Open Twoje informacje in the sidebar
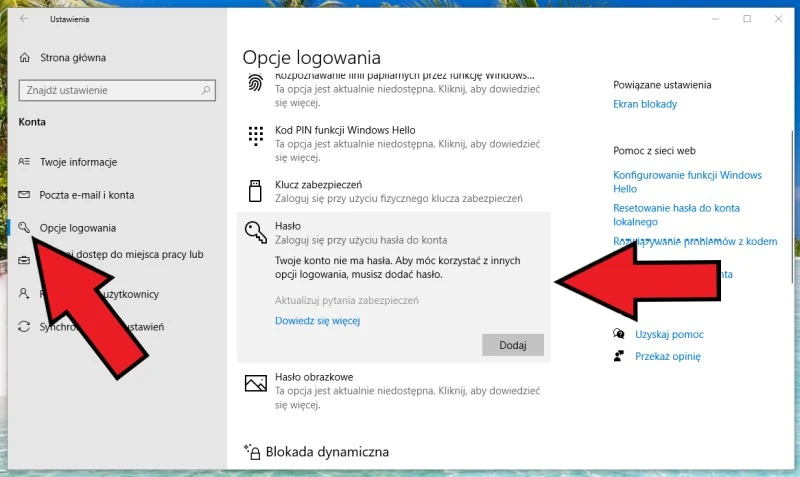Screen dimensions: 800x477 click(x=78, y=162)
